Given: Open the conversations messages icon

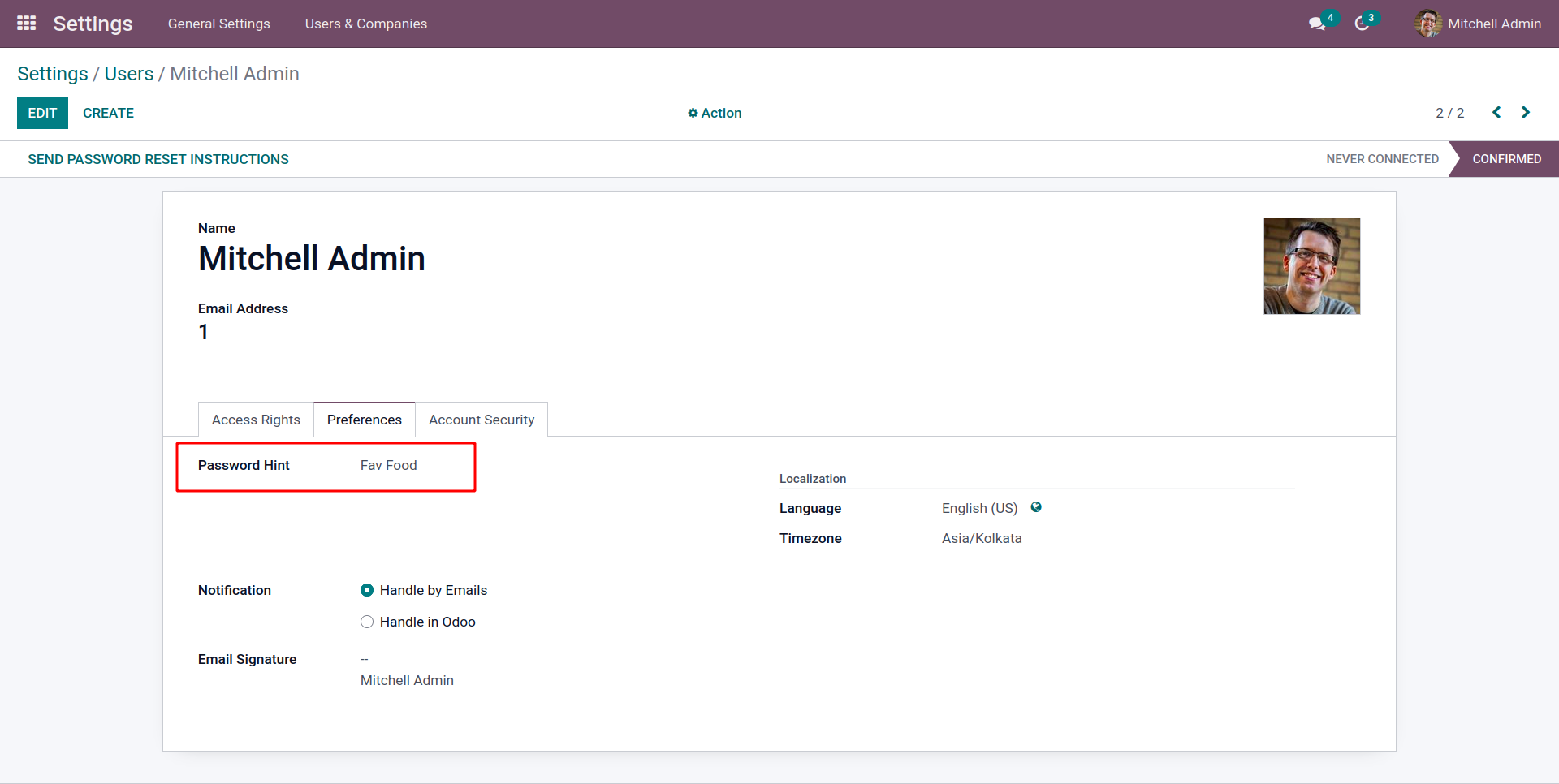Looking at the screenshot, I should pyautogui.click(x=1317, y=24).
